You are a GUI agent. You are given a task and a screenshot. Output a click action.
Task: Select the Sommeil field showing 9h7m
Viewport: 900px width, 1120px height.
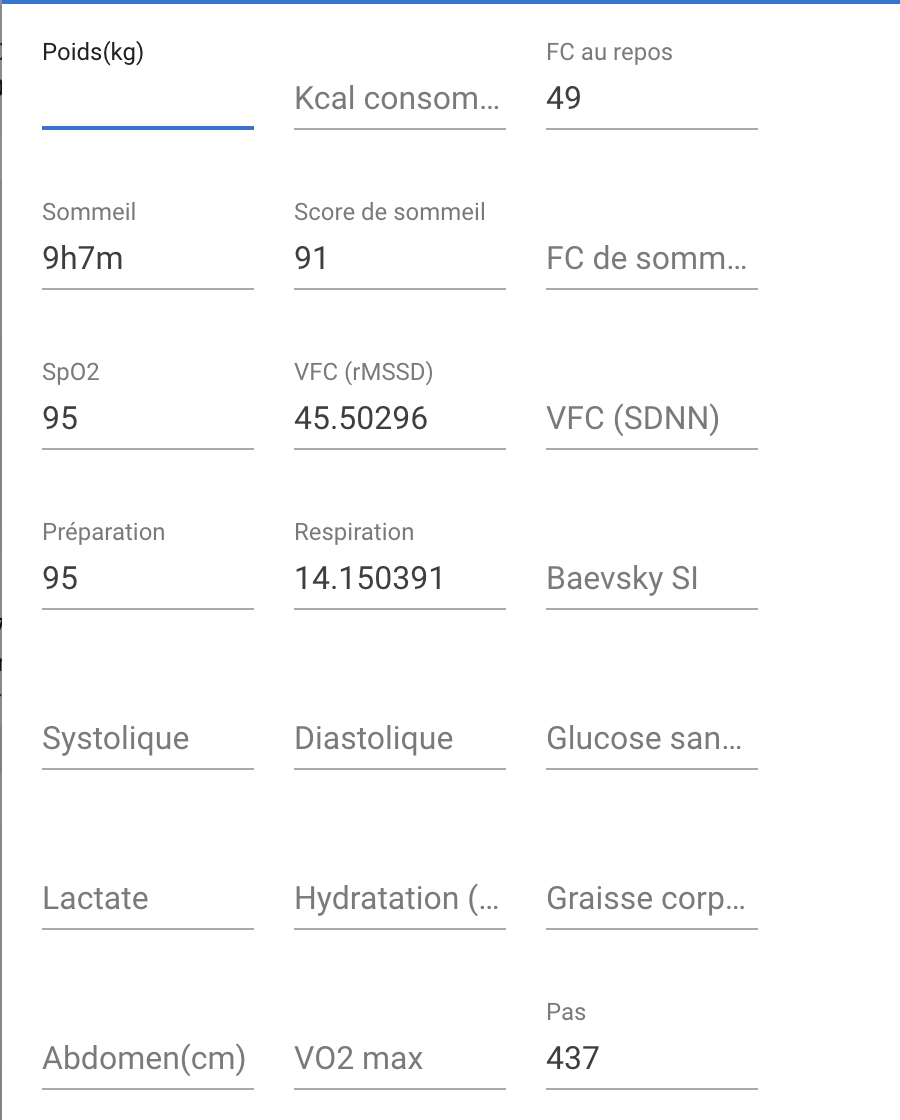point(147,259)
